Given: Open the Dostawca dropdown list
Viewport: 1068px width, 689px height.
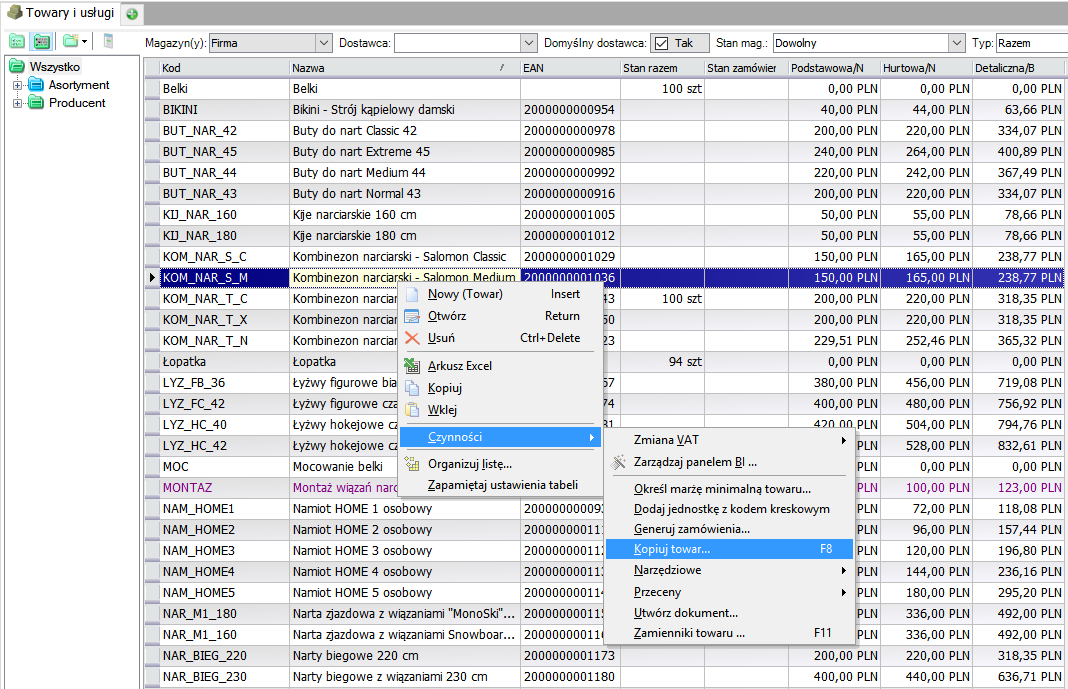Looking at the screenshot, I should coord(529,43).
